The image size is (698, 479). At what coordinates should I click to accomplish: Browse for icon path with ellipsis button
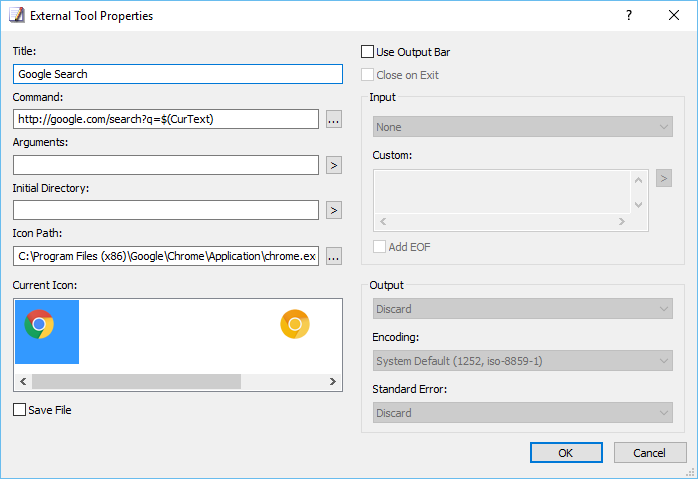pos(334,256)
